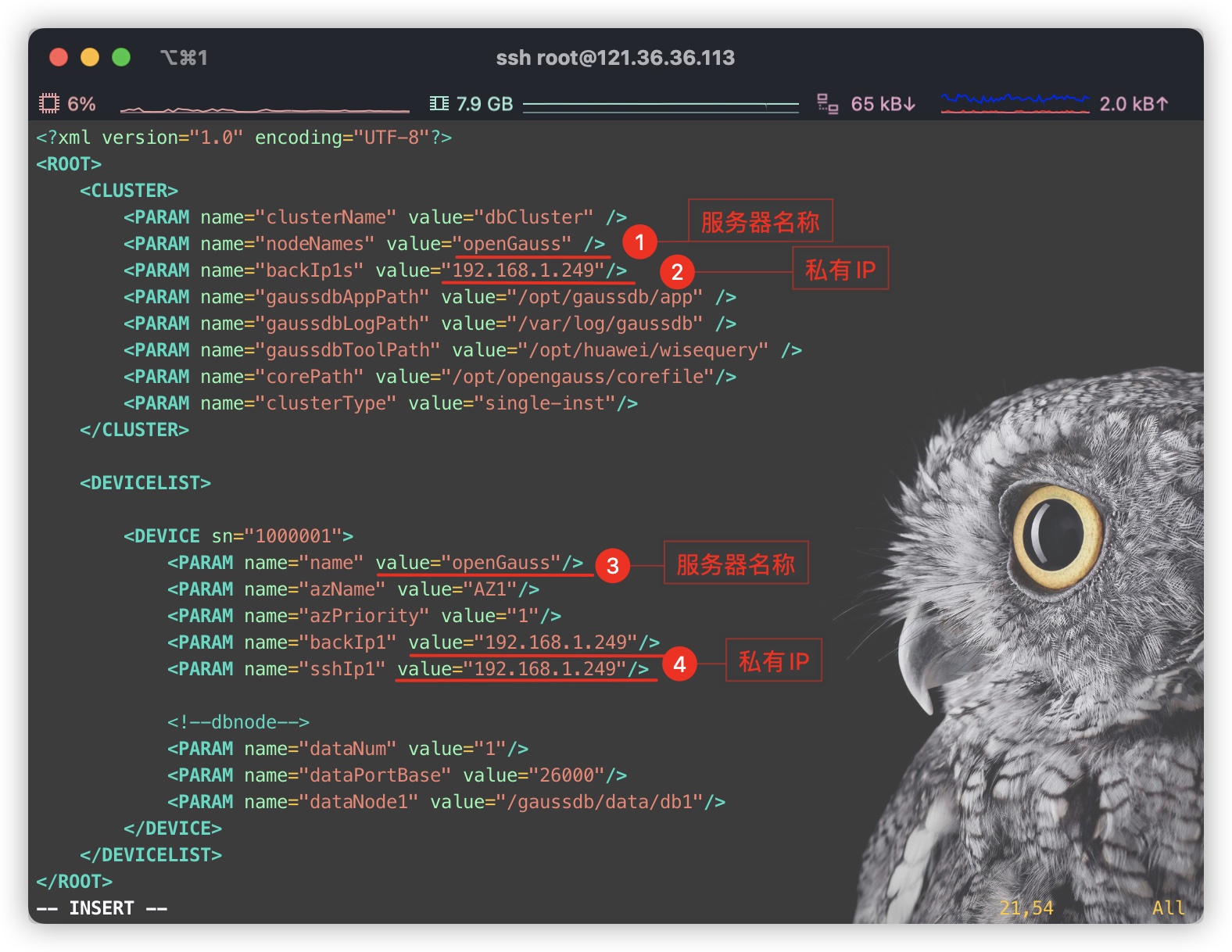This screenshot has width=1232, height=952.
Task: Click the device name openGauss value
Action: pyautogui.click(x=501, y=563)
